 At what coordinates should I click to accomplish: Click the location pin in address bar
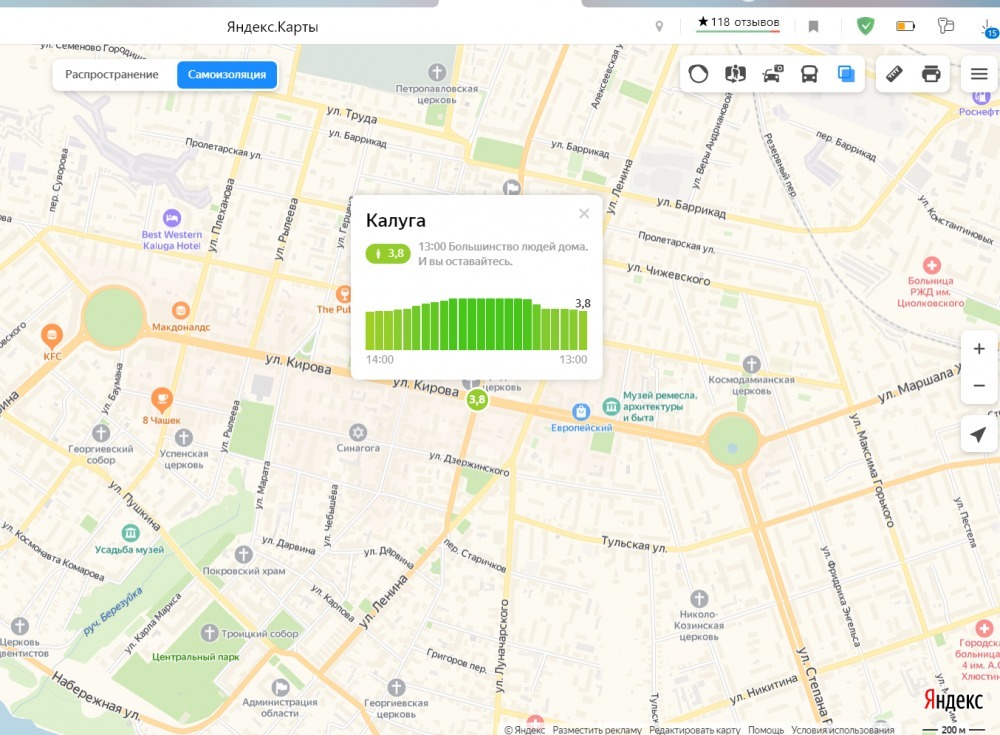(659, 26)
